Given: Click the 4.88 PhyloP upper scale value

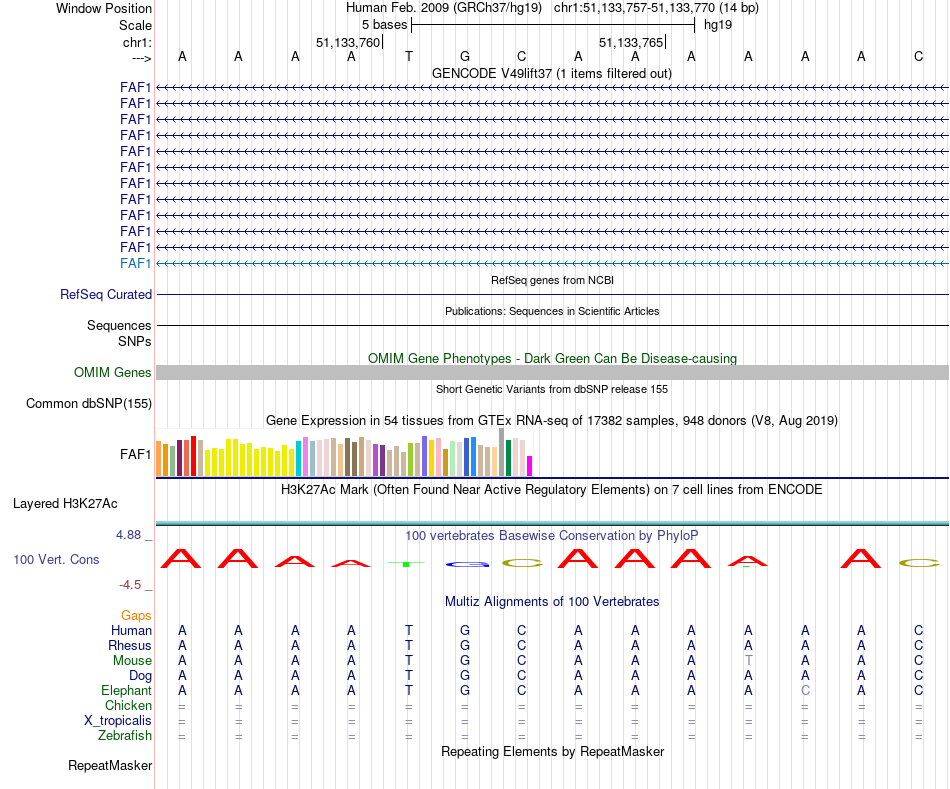Looking at the screenshot, I should click(128, 535).
